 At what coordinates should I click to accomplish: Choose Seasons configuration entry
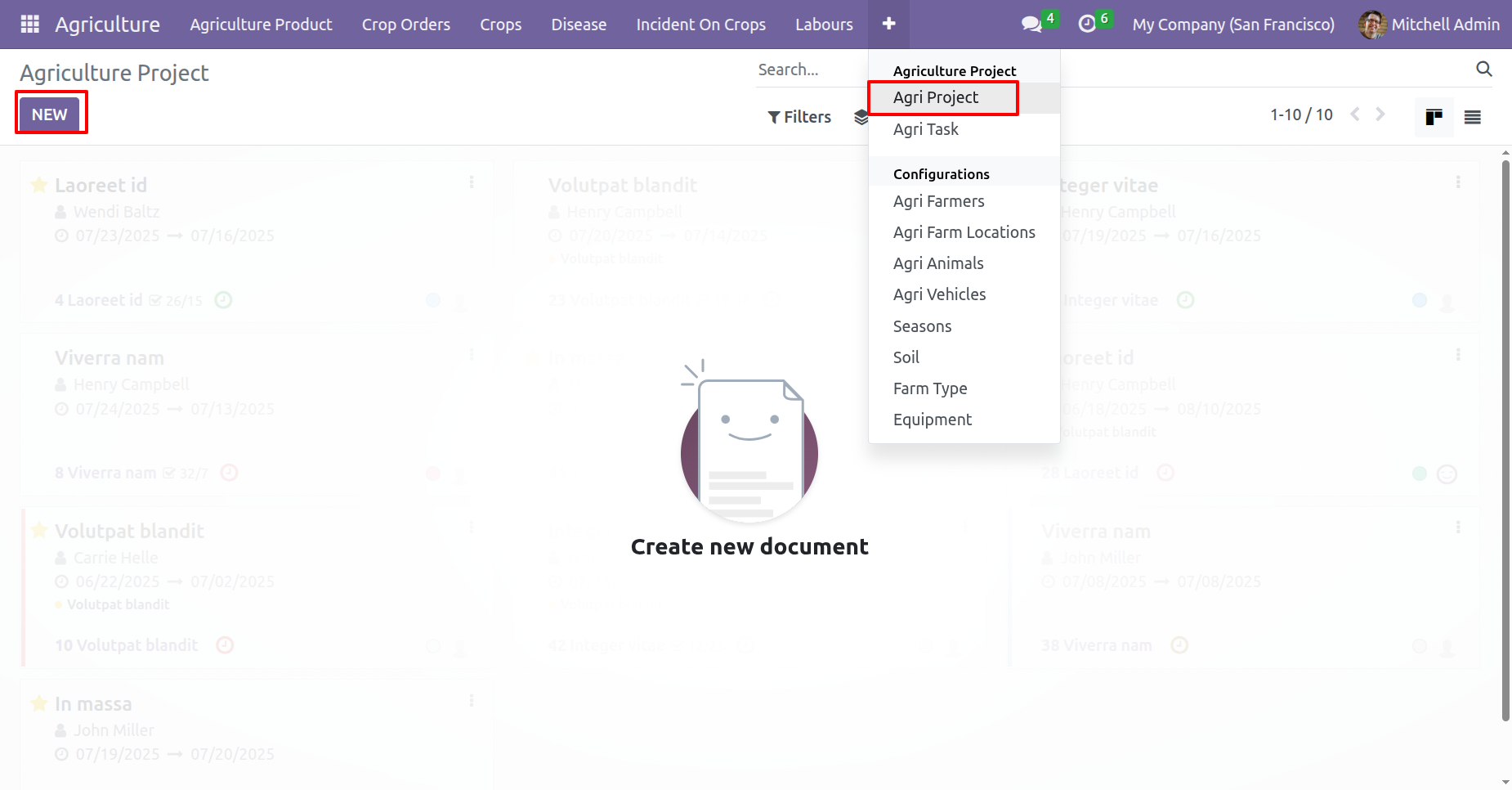(964, 326)
